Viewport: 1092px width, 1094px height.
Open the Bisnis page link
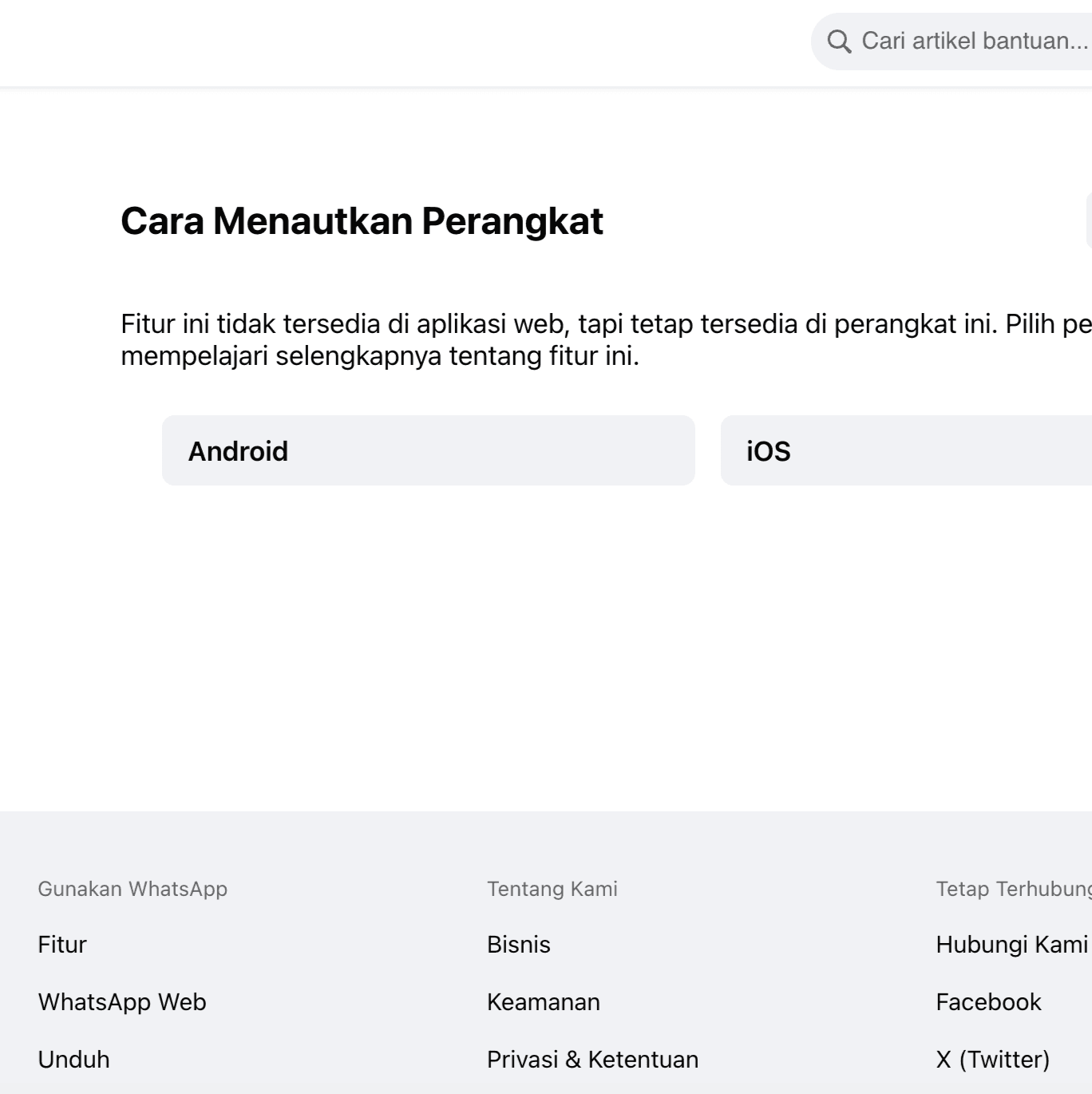tap(518, 945)
